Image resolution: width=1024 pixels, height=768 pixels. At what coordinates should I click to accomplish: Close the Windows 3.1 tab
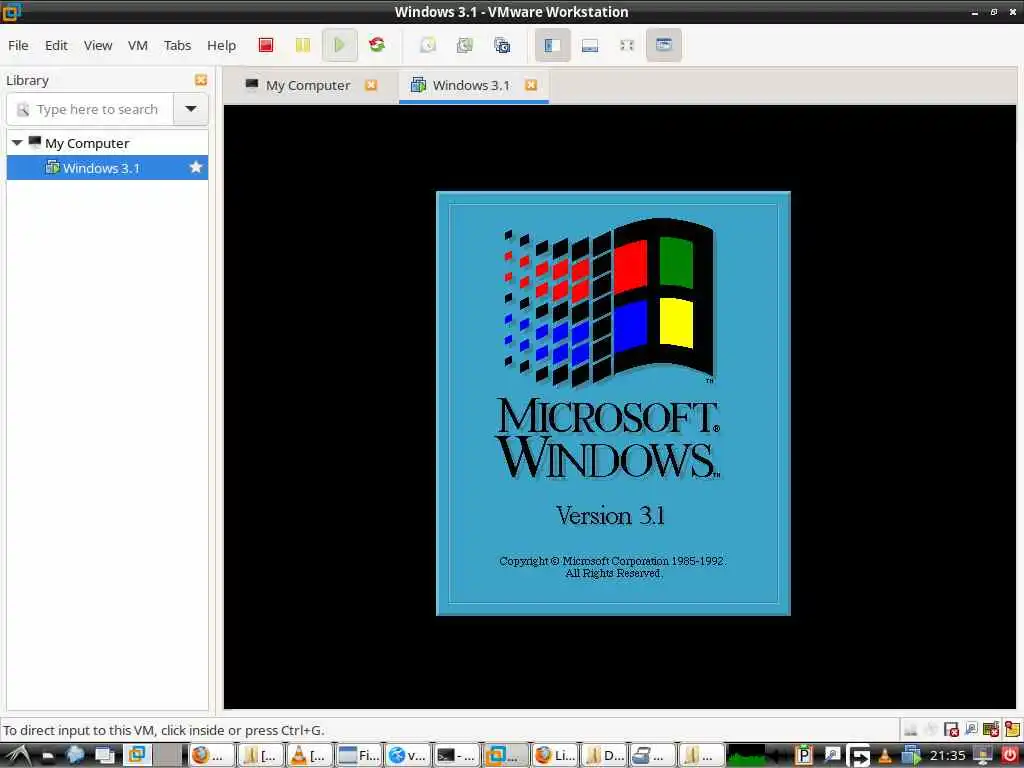pos(531,85)
